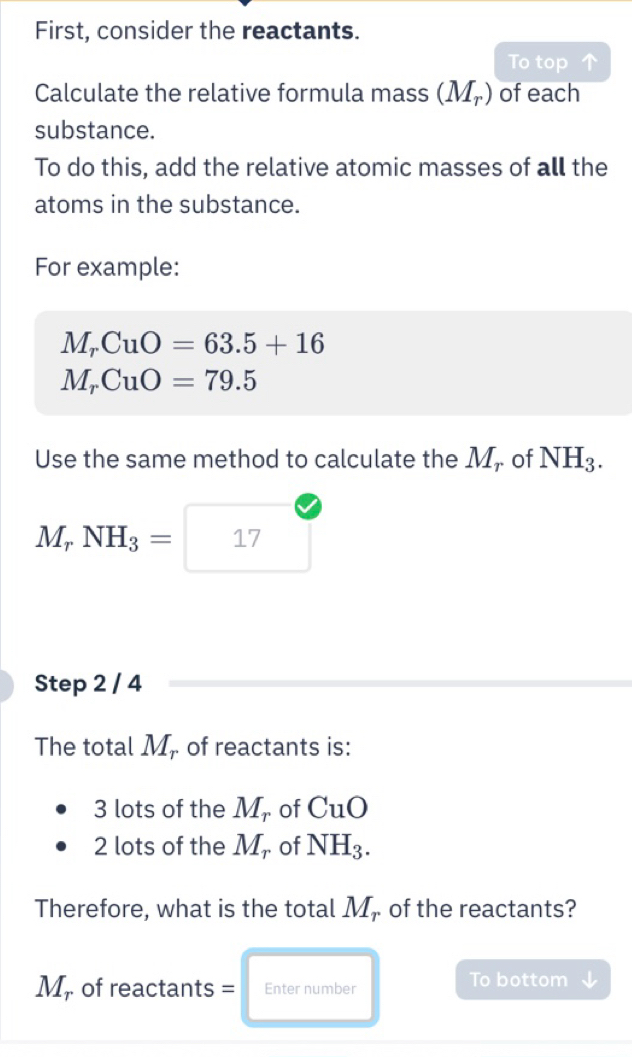Click the grey CuO example calculation box
Screen dimensions: 632x1057
pyautogui.click(x=333, y=363)
